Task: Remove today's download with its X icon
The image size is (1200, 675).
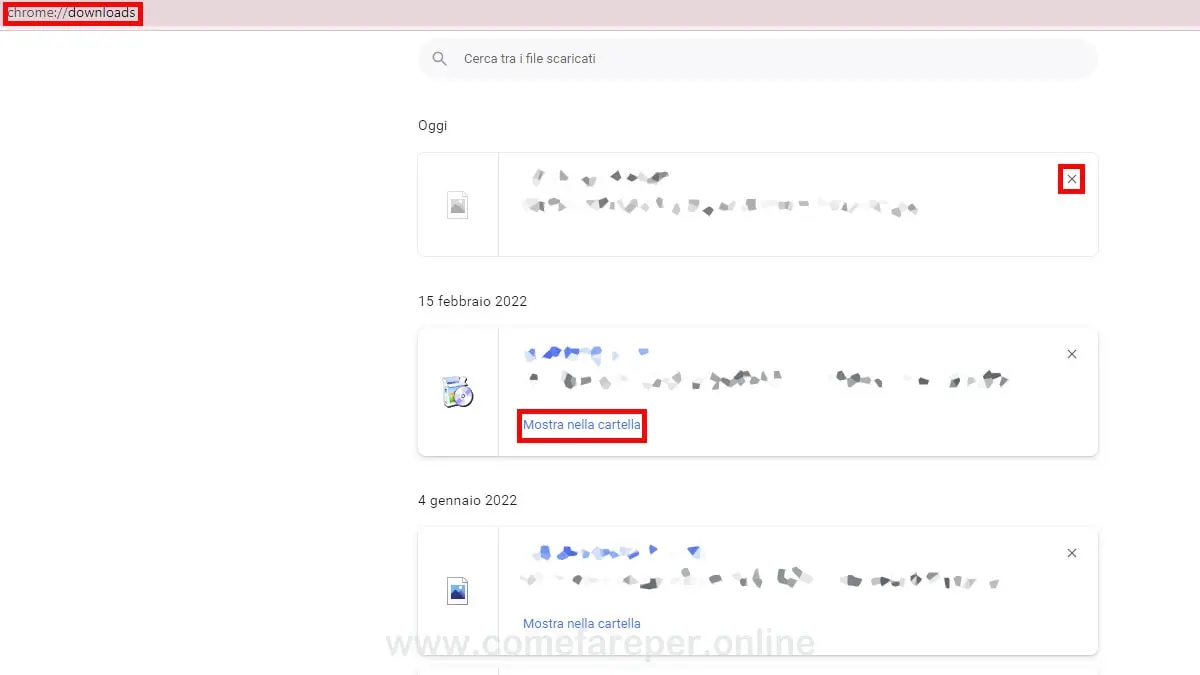Action: (x=1071, y=179)
